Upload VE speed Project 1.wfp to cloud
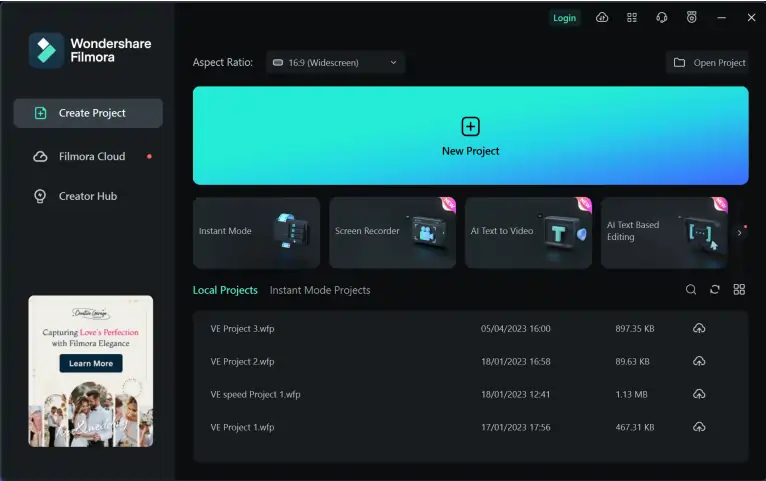This screenshot has width=766, height=481. pyautogui.click(x=699, y=394)
